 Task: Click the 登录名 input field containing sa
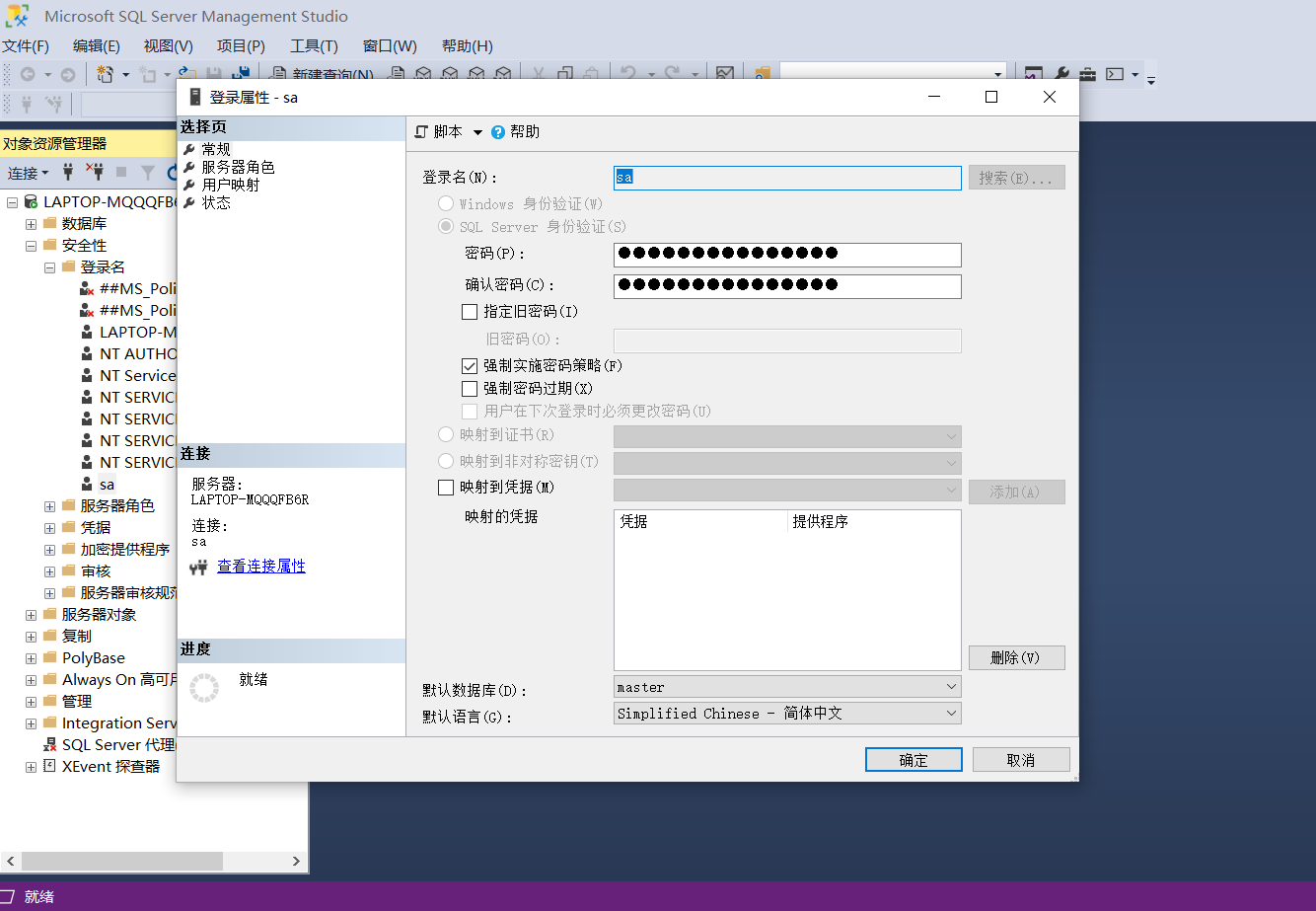coord(787,178)
